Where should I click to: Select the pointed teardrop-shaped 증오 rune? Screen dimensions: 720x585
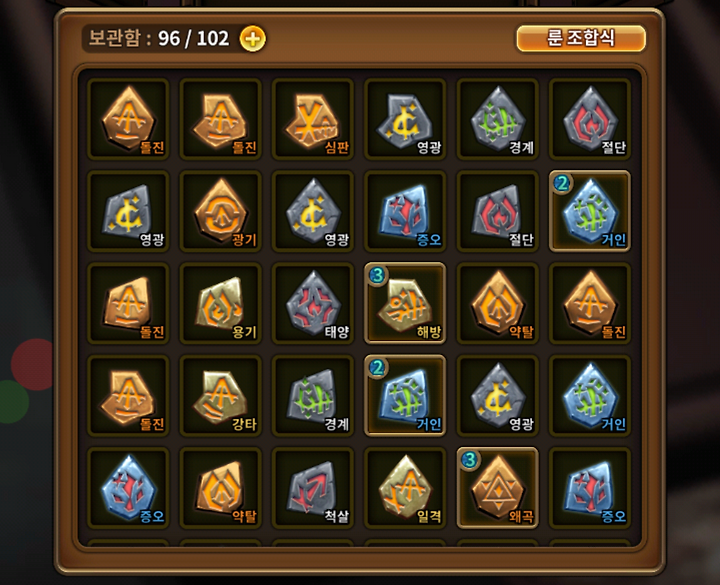pyautogui.click(x=128, y=488)
